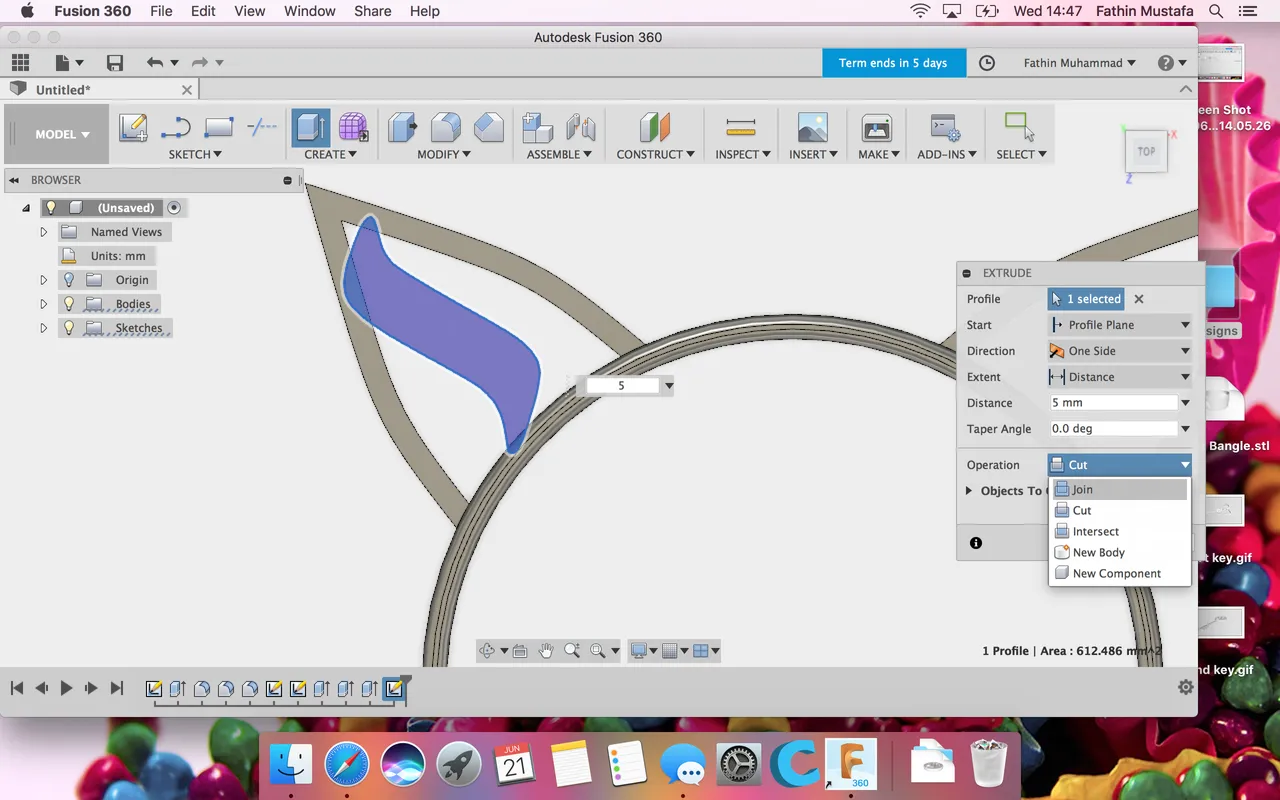Open the Start Profile Plane dropdown
The width and height of the screenshot is (1280, 800).
[x=1120, y=325]
